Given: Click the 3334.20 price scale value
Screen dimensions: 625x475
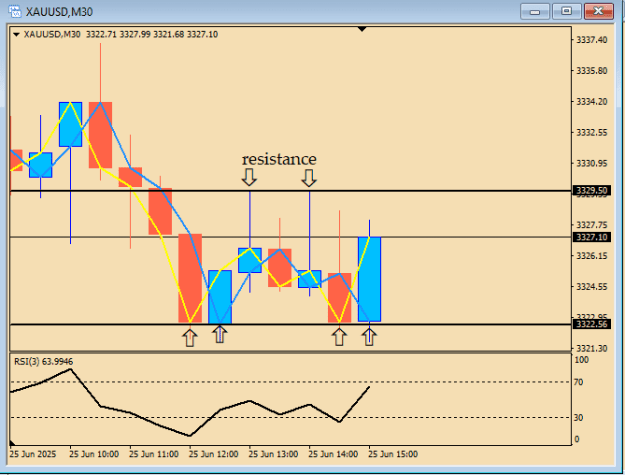Looking at the screenshot, I should (x=592, y=102).
